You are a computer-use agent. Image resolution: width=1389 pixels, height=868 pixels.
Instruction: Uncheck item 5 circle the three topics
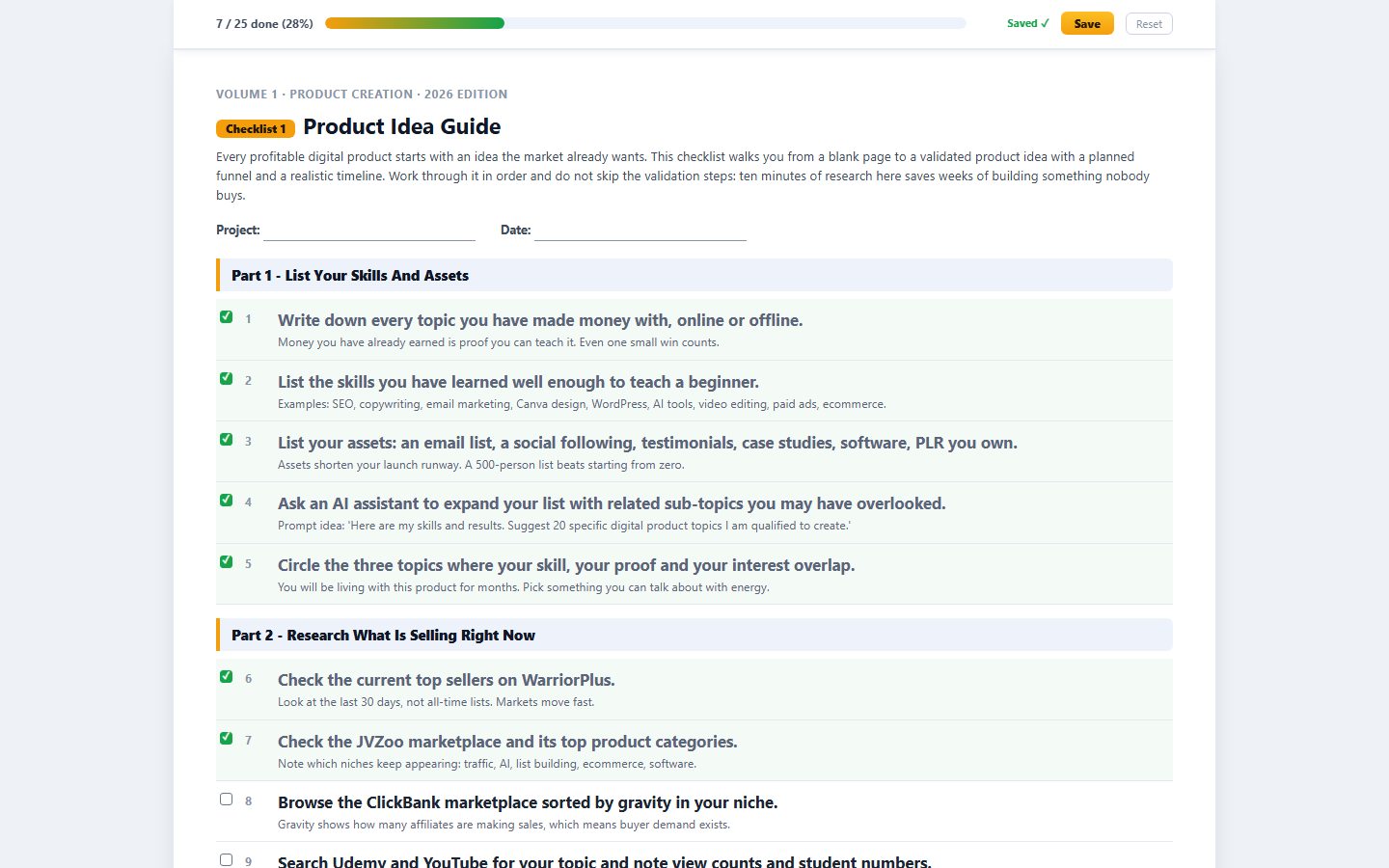coord(226,561)
